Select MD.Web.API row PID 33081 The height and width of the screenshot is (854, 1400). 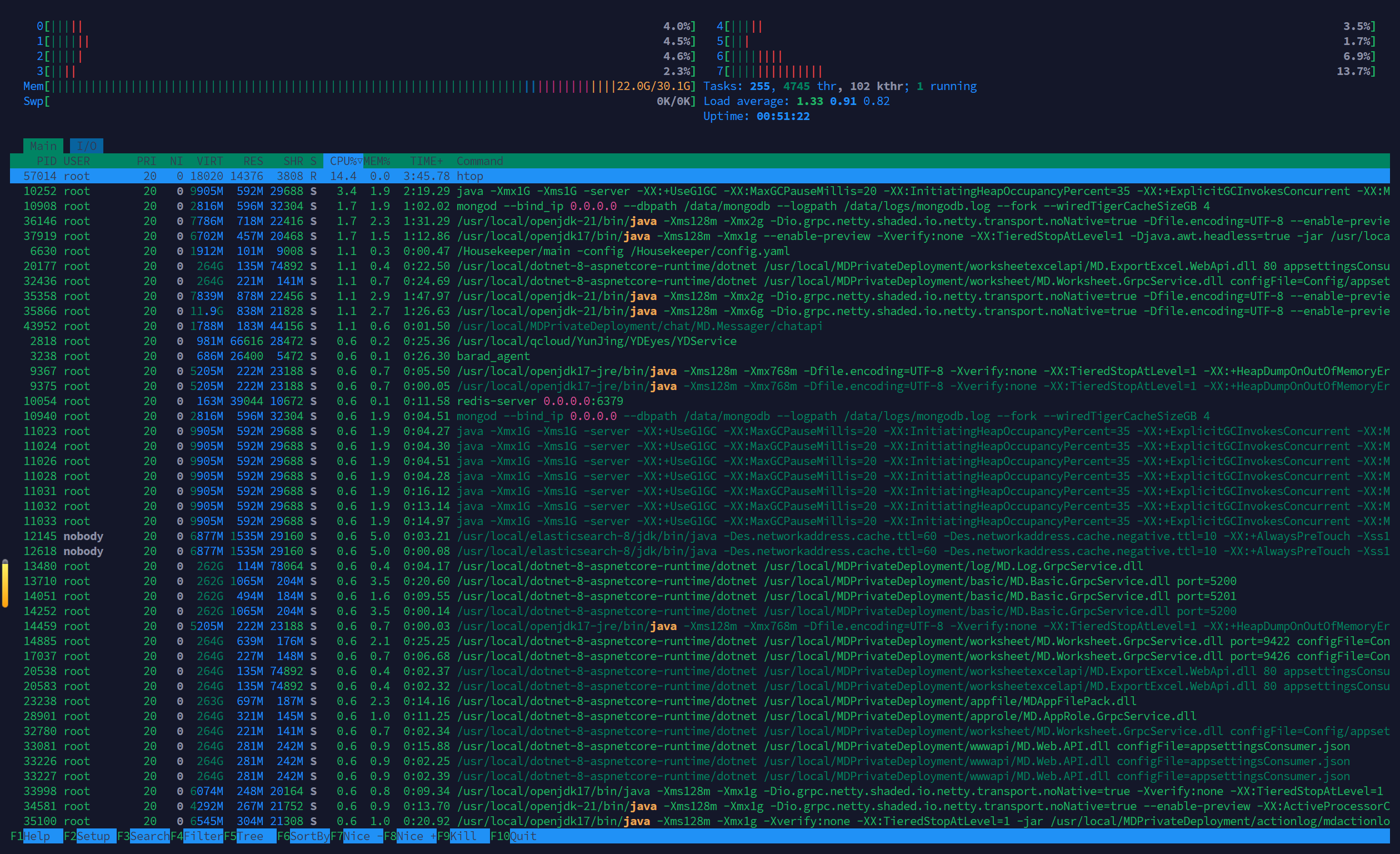click(x=700, y=746)
